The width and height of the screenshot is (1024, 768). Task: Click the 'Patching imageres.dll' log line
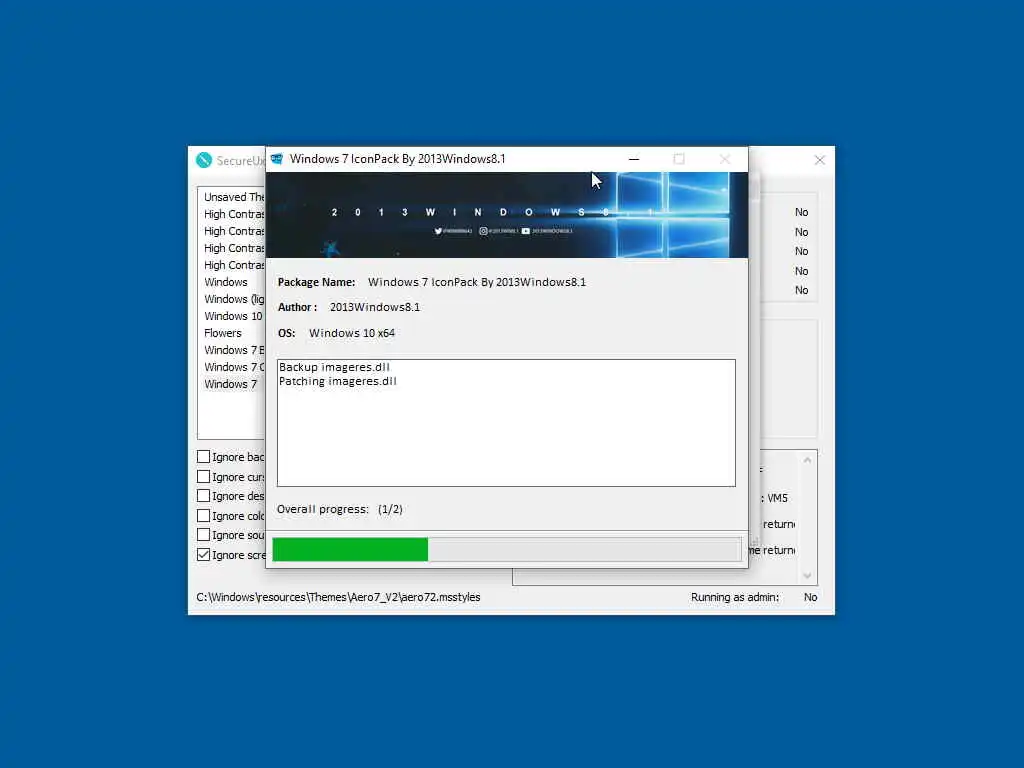pyautogui.click(x=338, y=381)
